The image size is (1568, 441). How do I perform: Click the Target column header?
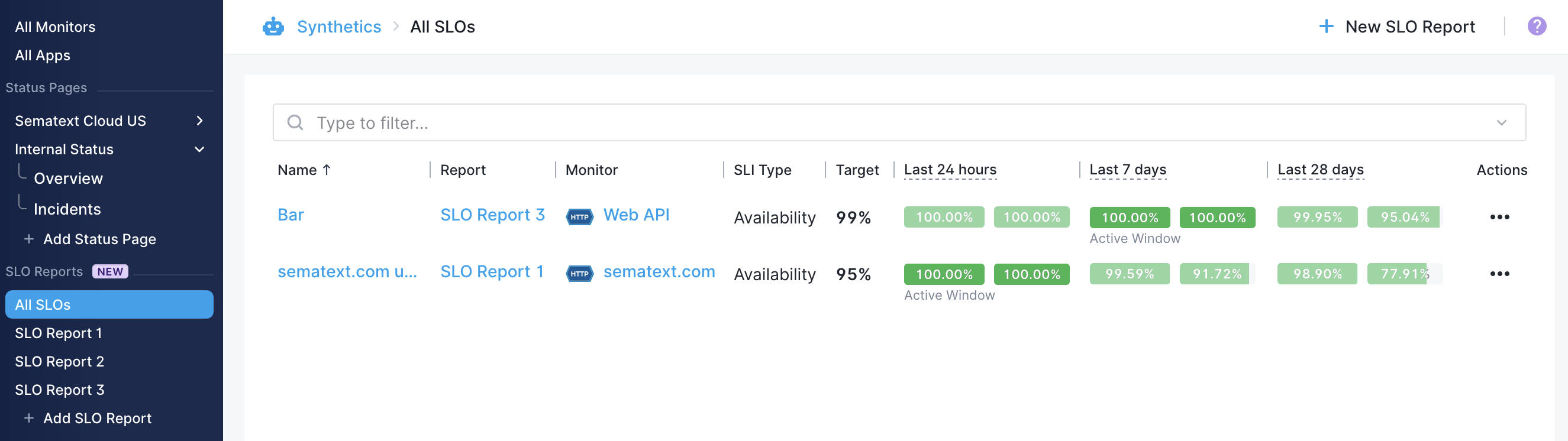(857, 170)
